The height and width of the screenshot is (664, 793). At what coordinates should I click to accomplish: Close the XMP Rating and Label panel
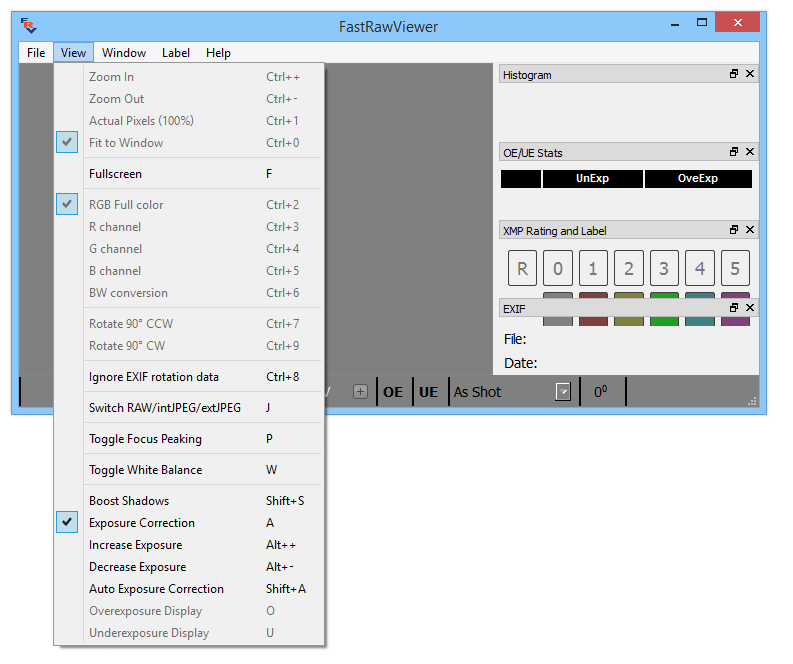(750, 230)
